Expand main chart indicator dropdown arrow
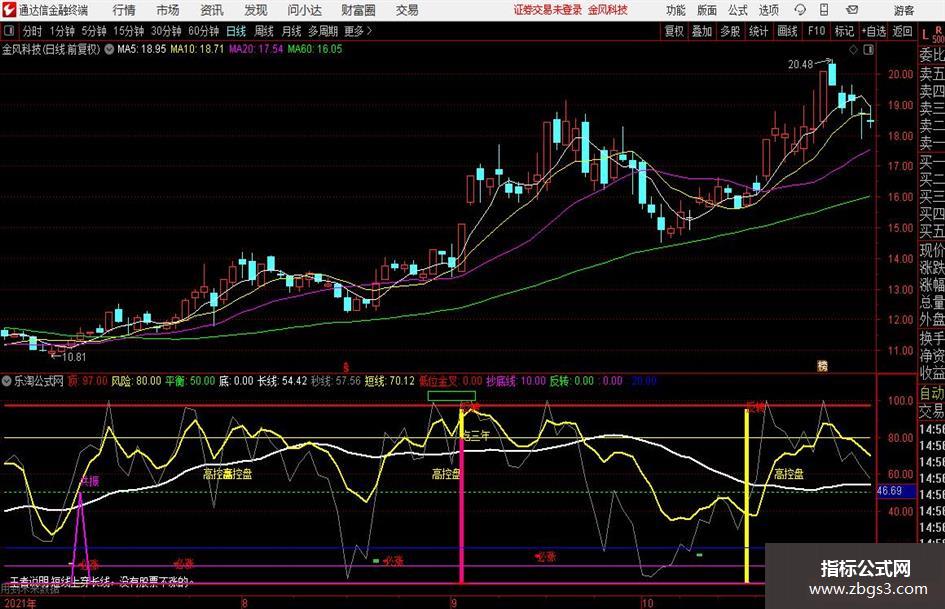Image resolution: width=945 pixels, height=609 pixels. (x=109, y=49)
